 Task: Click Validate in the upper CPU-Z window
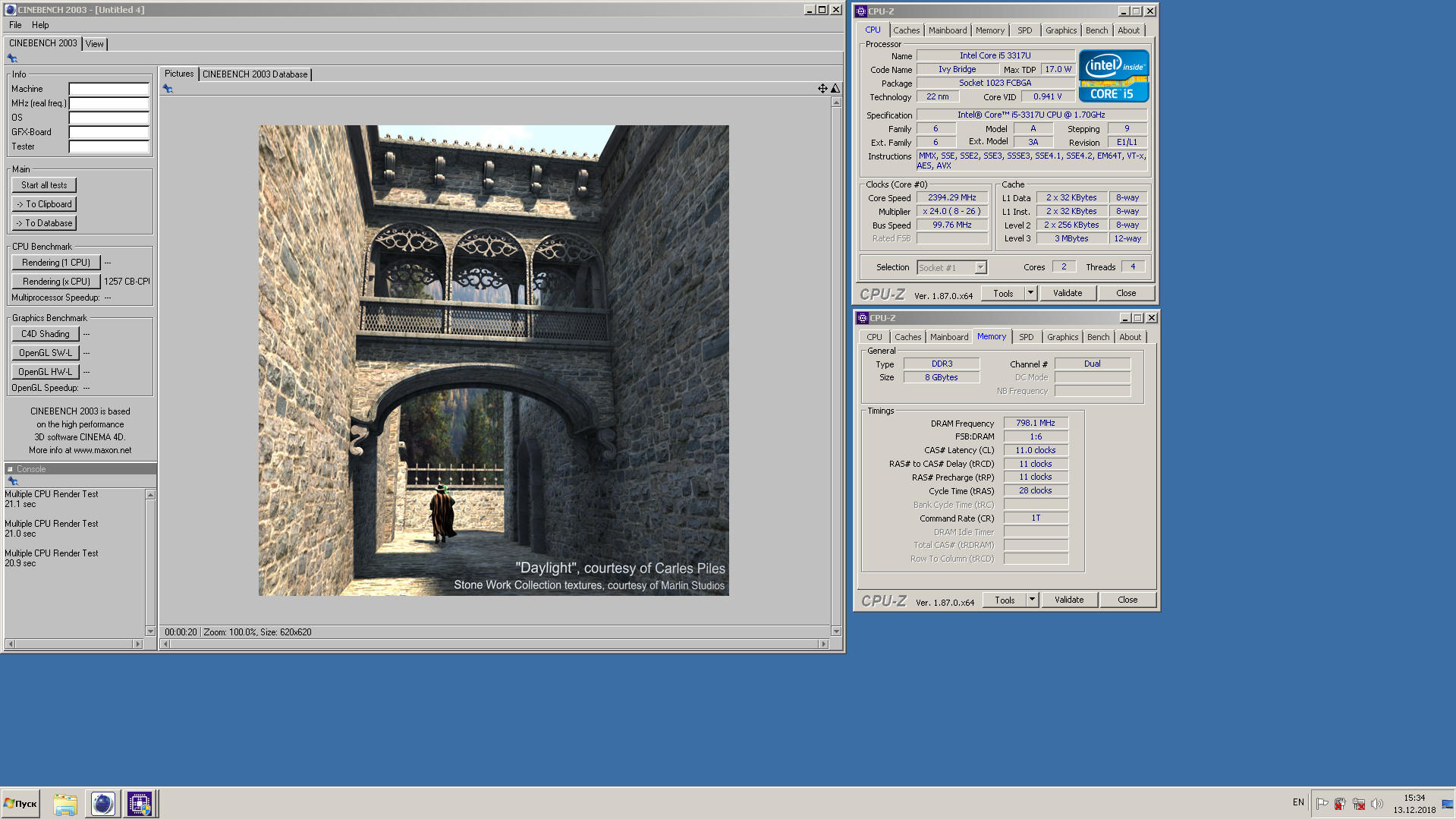[x=1068, y=293]
